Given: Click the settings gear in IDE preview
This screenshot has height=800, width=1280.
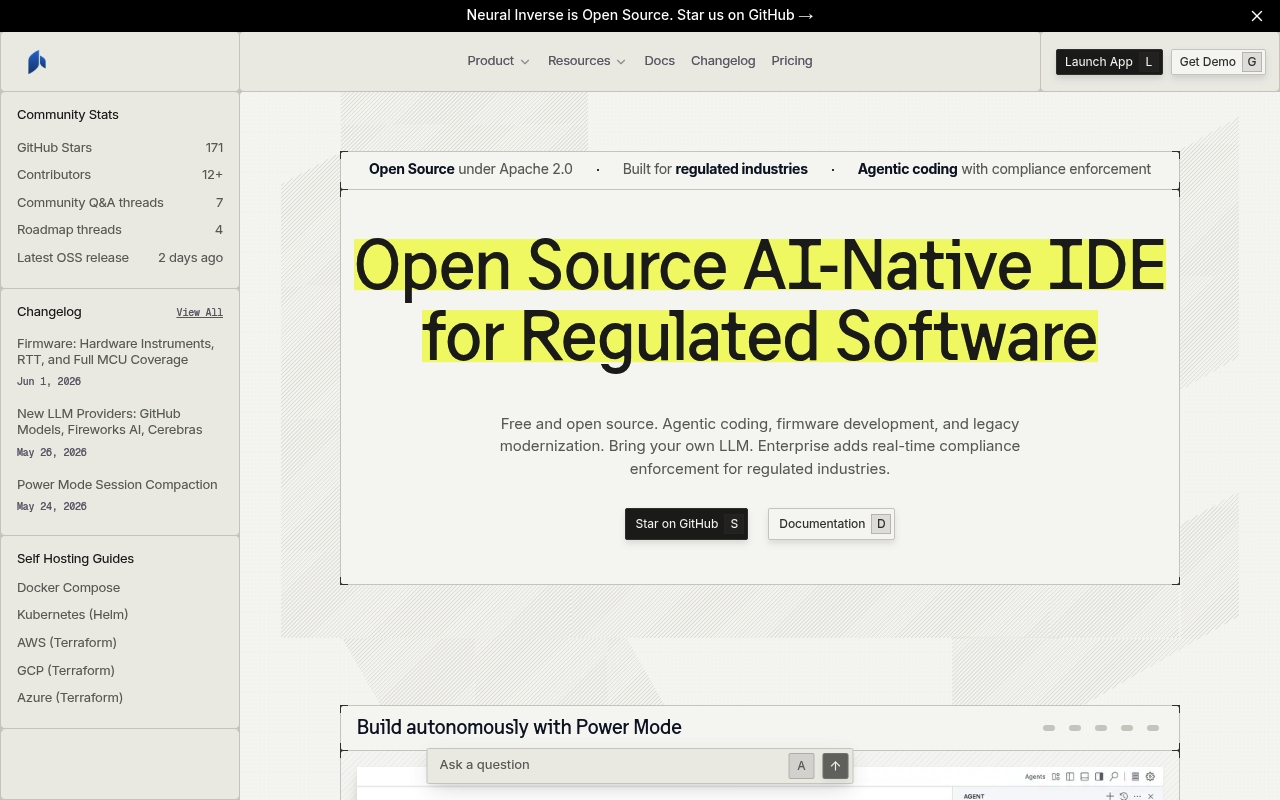Looking at the screenshot, I should [1150, 776].
